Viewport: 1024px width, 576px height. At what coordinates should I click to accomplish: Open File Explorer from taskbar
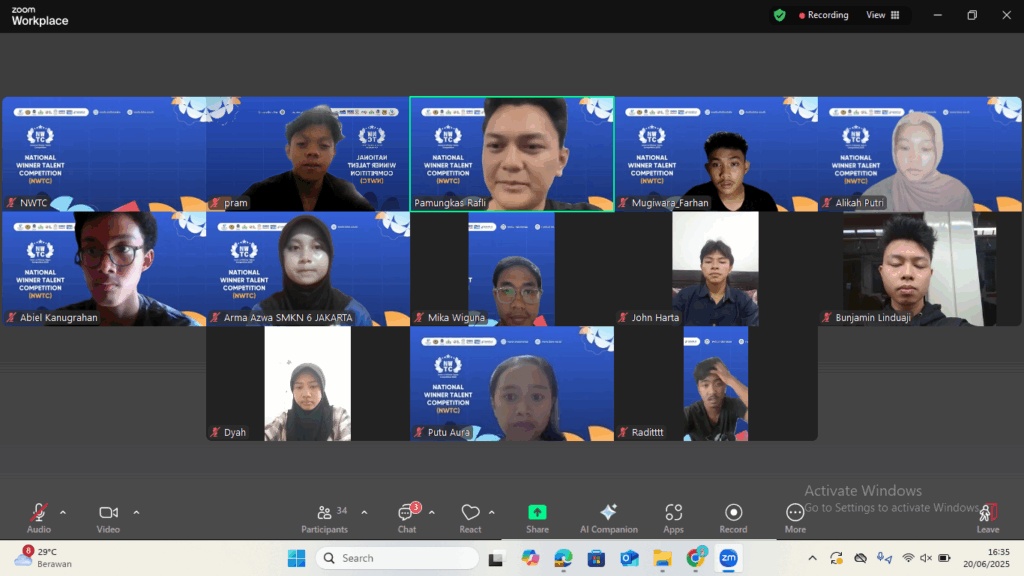[662, 558]
